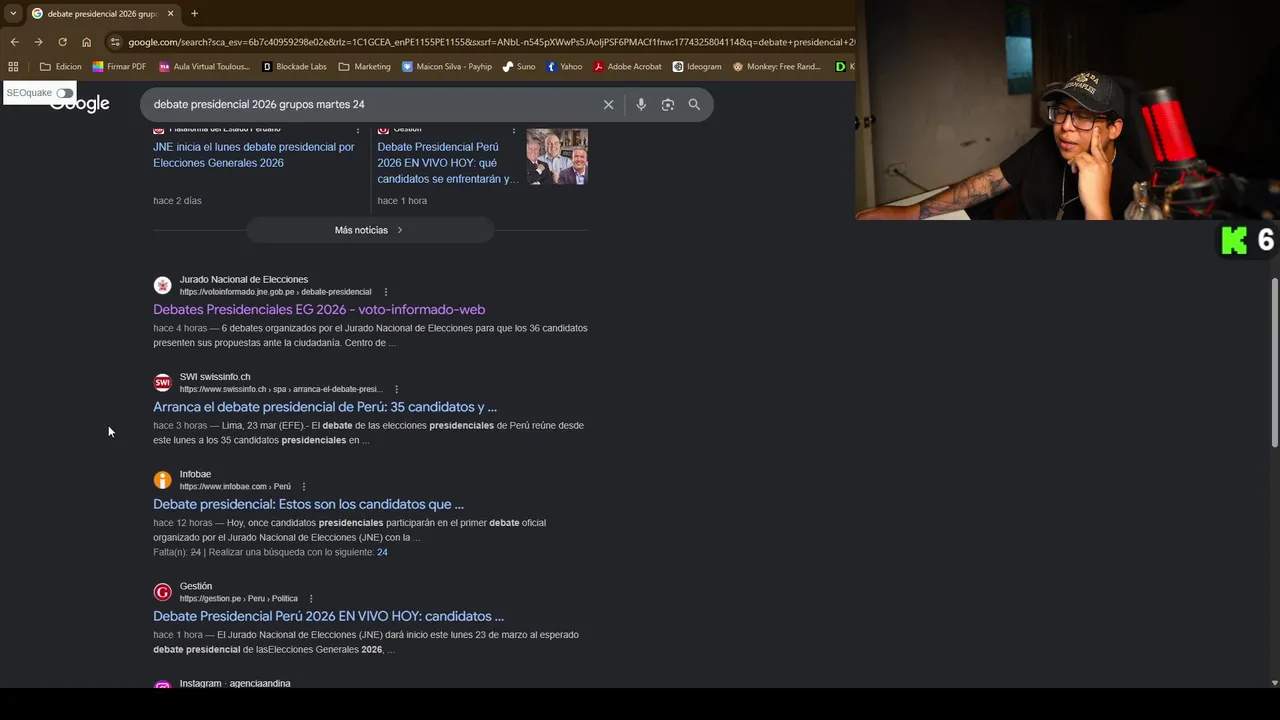
Task: Open more options for Gestión result
Action: coord(311,599)
